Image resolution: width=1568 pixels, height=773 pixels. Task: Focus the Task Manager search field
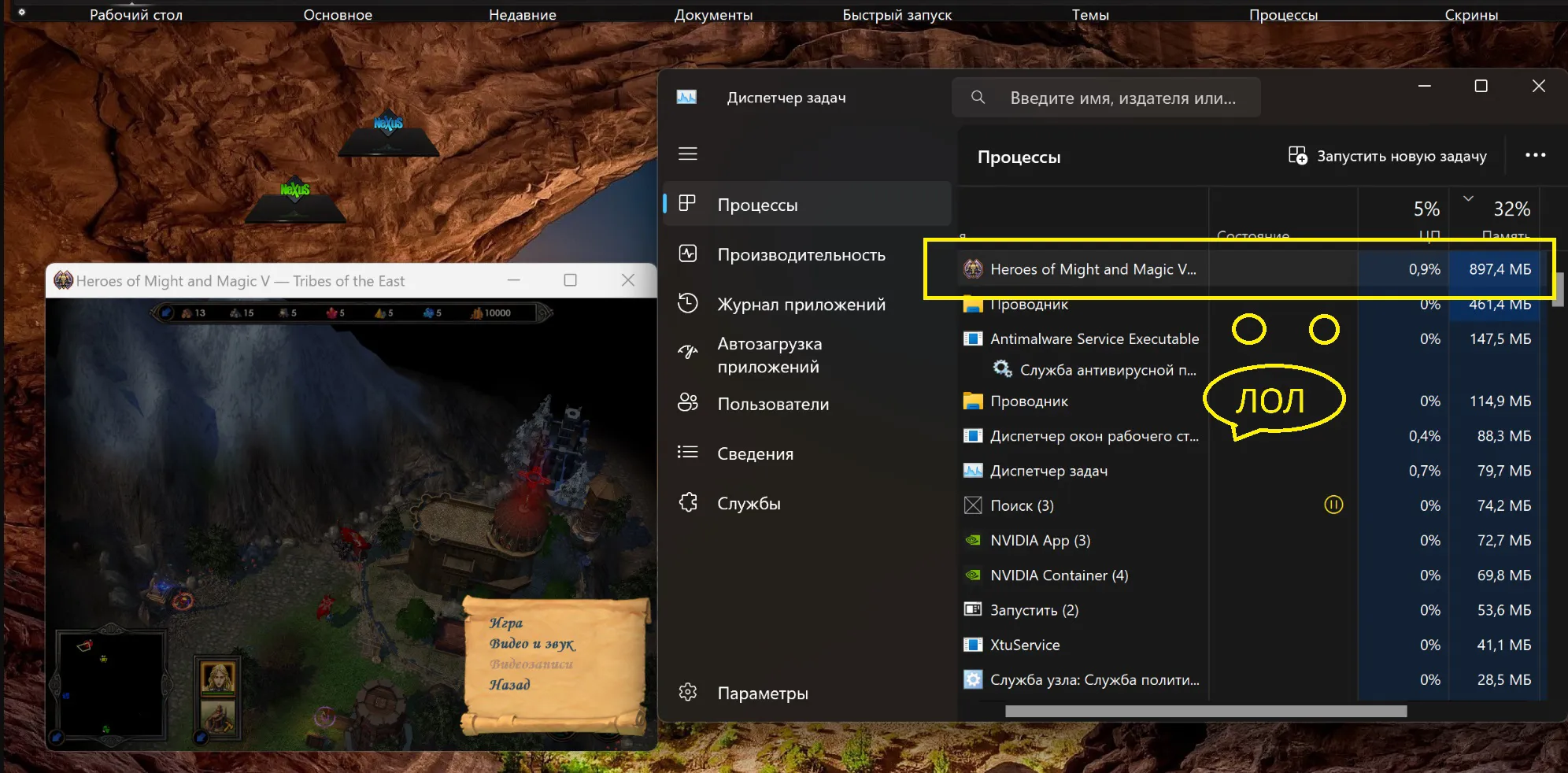pyautogui.click(x=1106, y=98)
